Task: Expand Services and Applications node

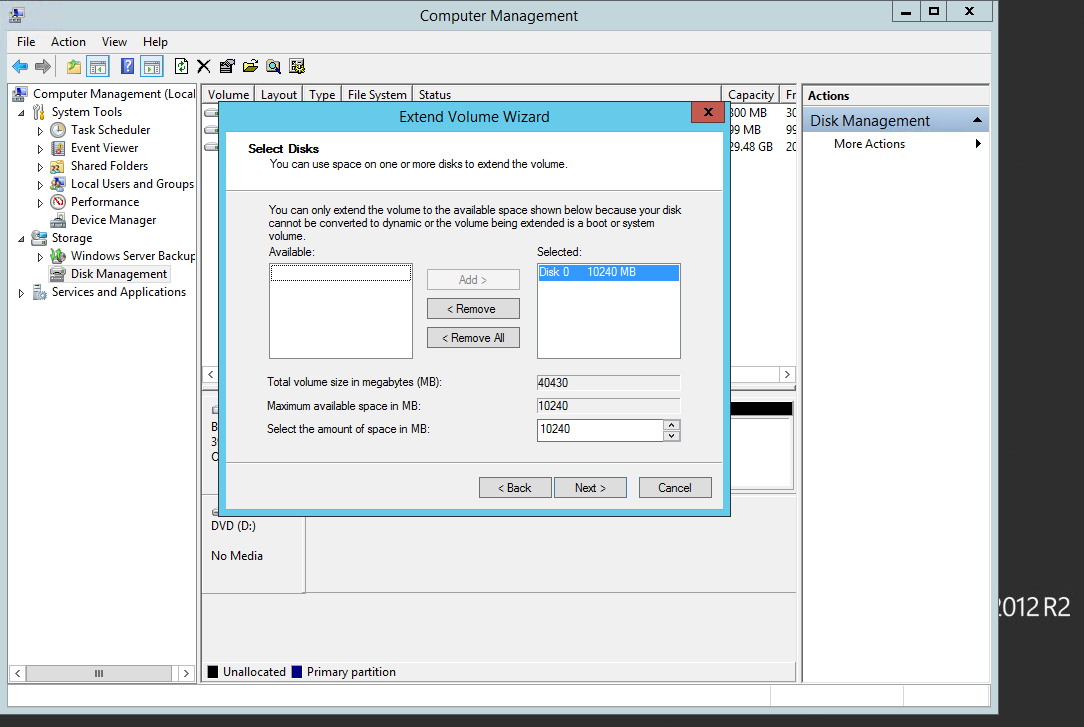Action: coord(22,293)
